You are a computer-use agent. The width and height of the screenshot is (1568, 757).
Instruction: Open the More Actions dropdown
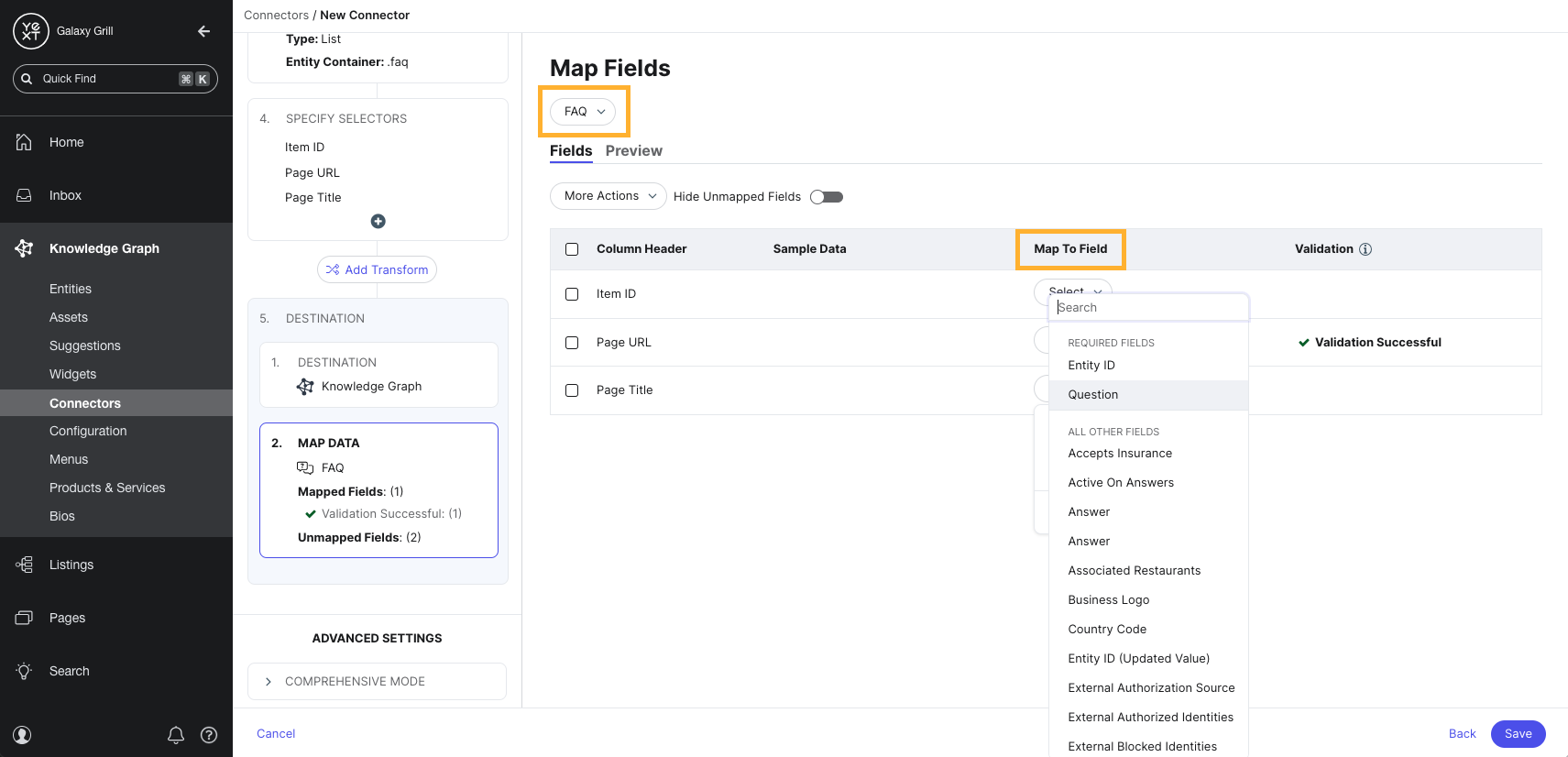tap(608, 196)
